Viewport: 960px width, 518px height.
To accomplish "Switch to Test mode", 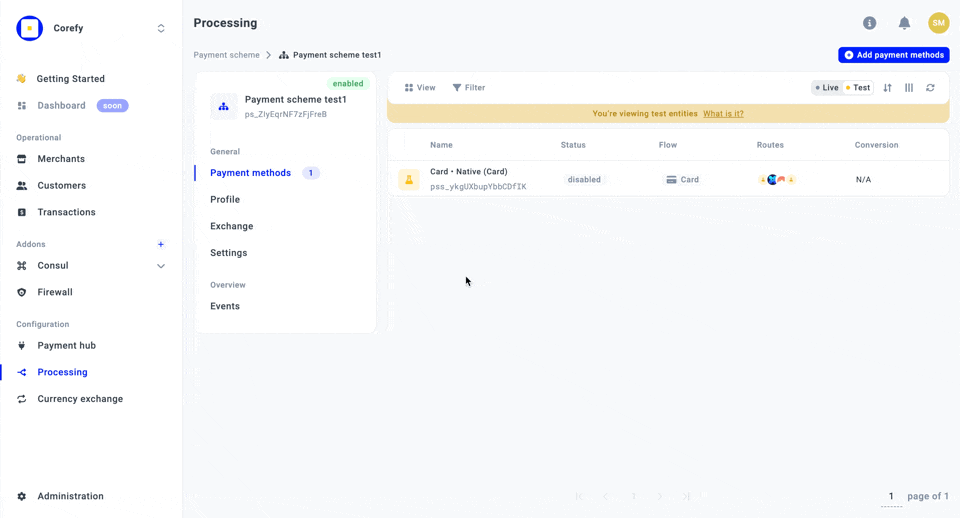I will [x=858, y=88].
